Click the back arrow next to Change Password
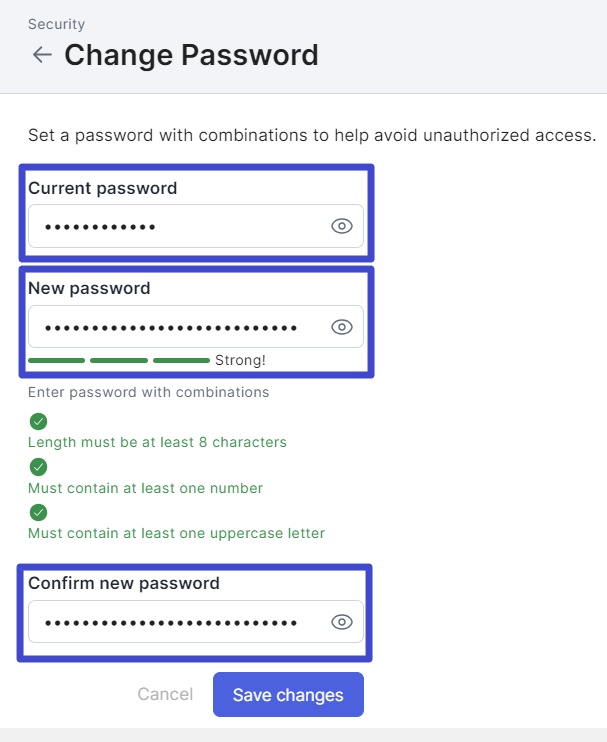607x742 pixels. pos(42,55)
